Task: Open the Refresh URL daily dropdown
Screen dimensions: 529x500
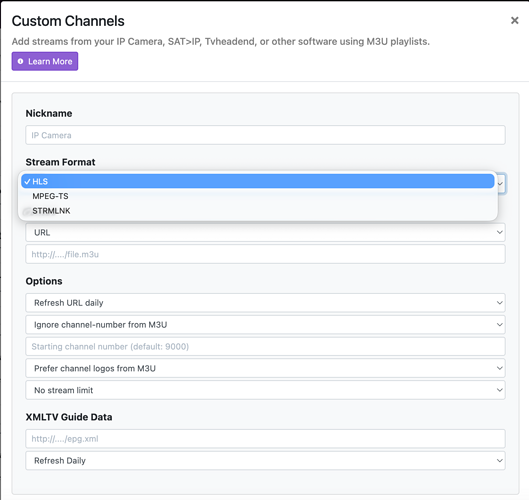Action: point(265,303)
